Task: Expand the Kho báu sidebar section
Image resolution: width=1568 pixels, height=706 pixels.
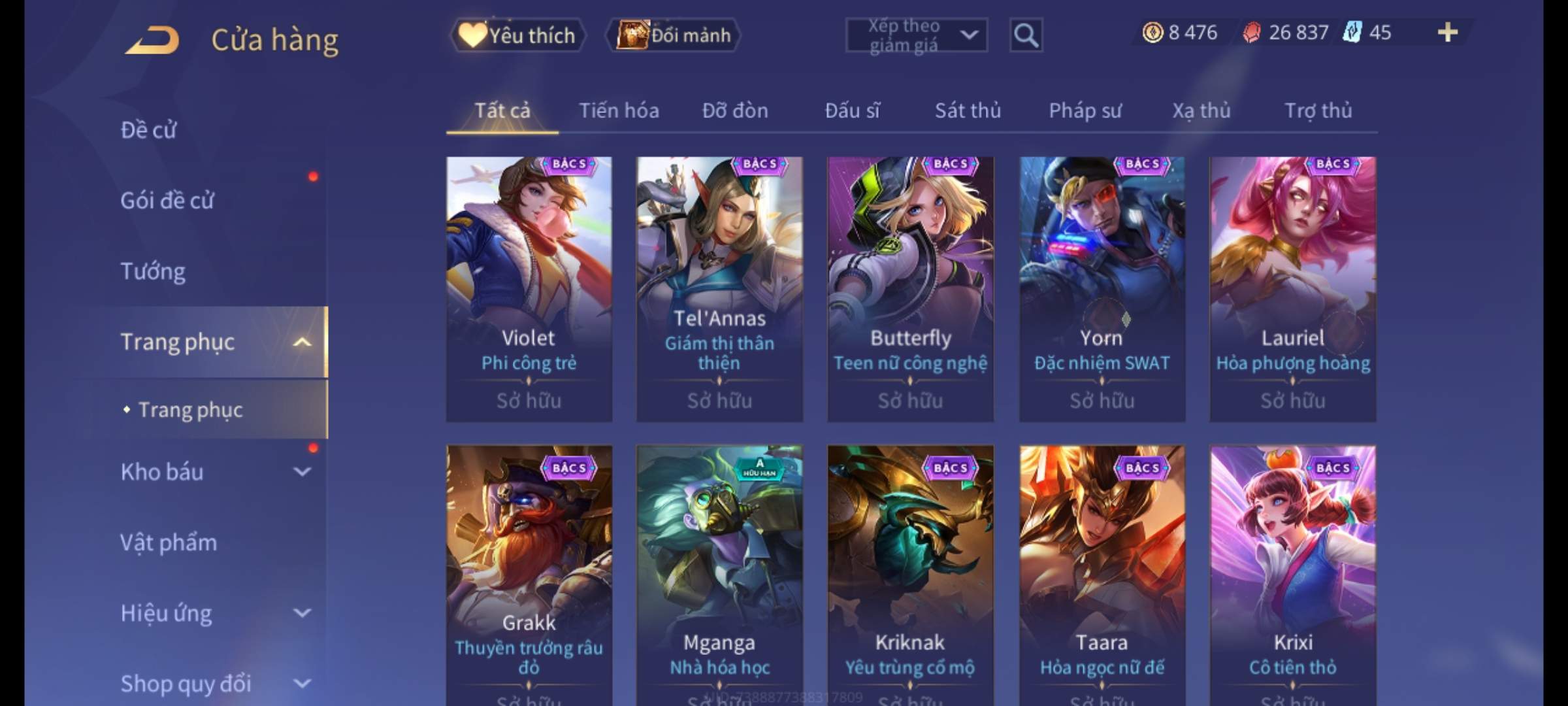Action: (302, 471)
